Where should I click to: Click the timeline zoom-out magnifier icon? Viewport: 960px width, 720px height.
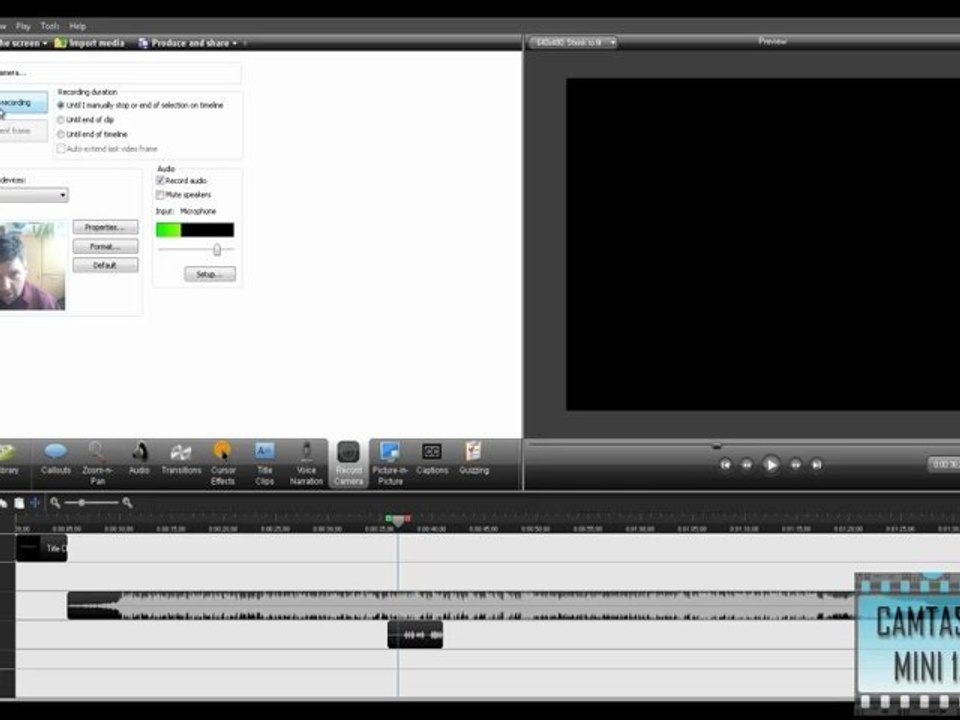[55, 503]
